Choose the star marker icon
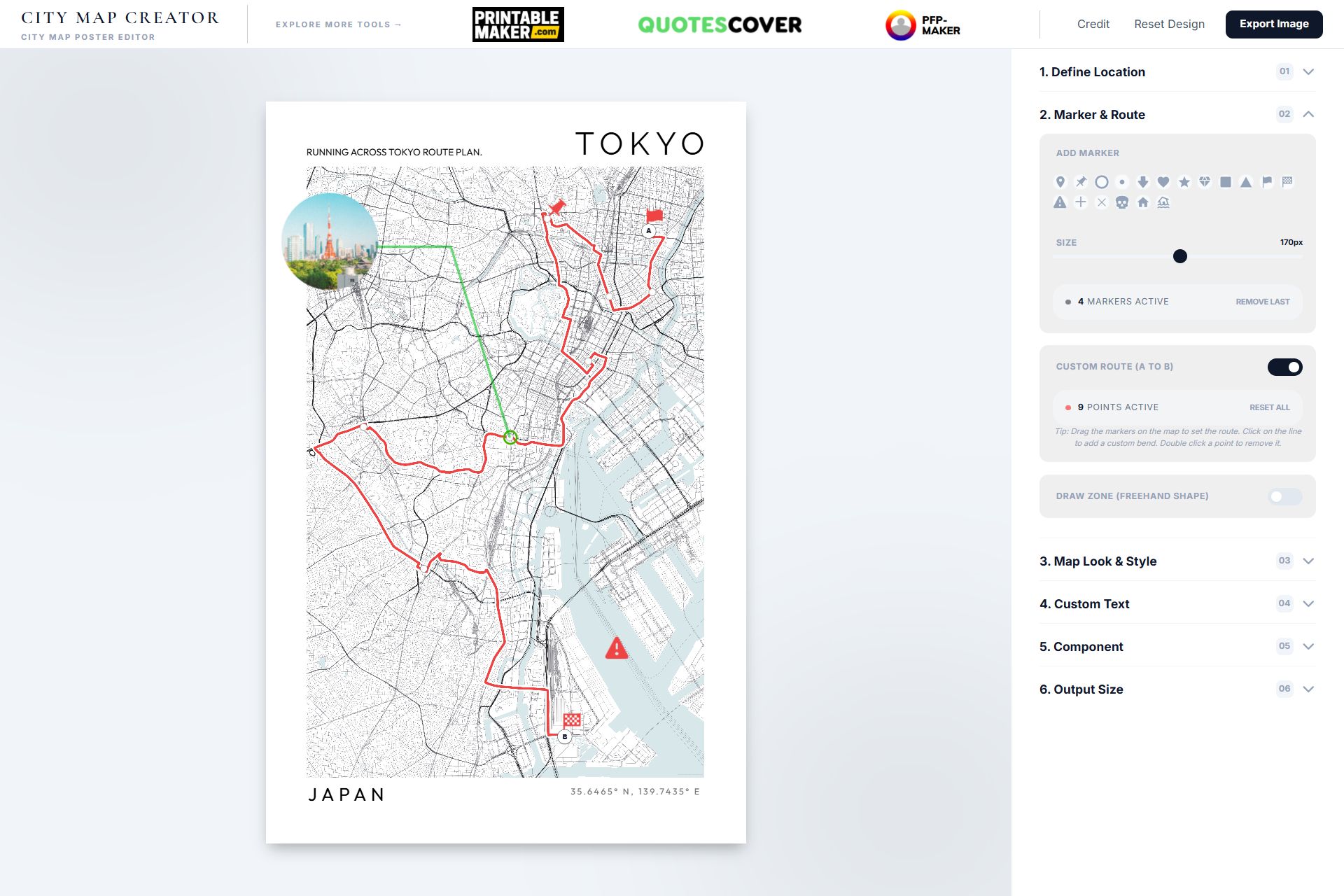The height and width of the screenshot is (896, 1344). (x=1184, y=182)
